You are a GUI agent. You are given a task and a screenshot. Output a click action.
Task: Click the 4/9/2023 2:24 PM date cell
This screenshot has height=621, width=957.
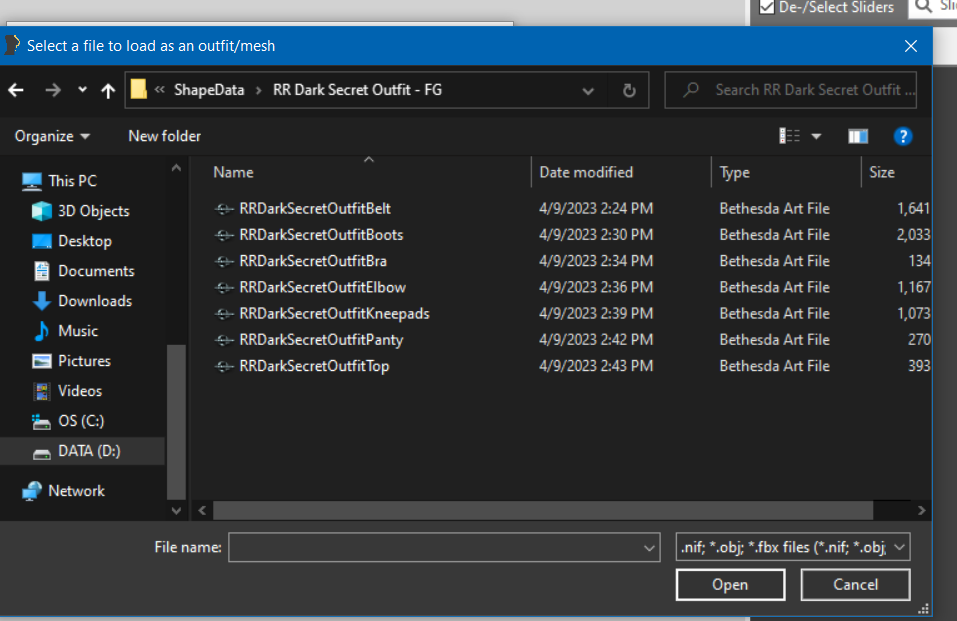596,209
